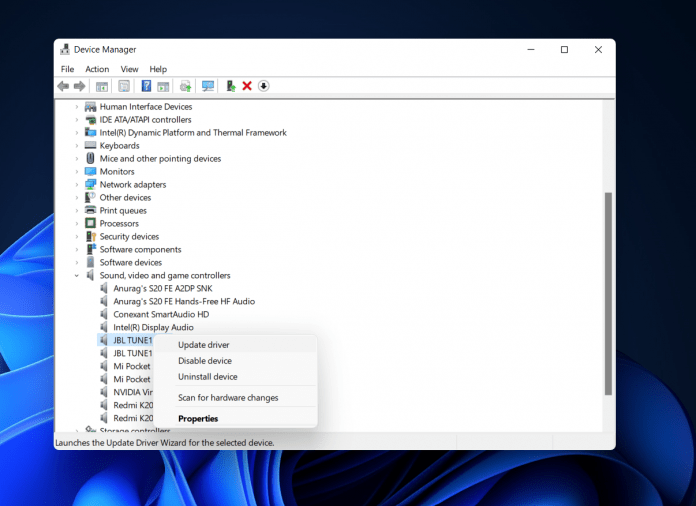Expand the Keyboards node chevron

(77, 146)
